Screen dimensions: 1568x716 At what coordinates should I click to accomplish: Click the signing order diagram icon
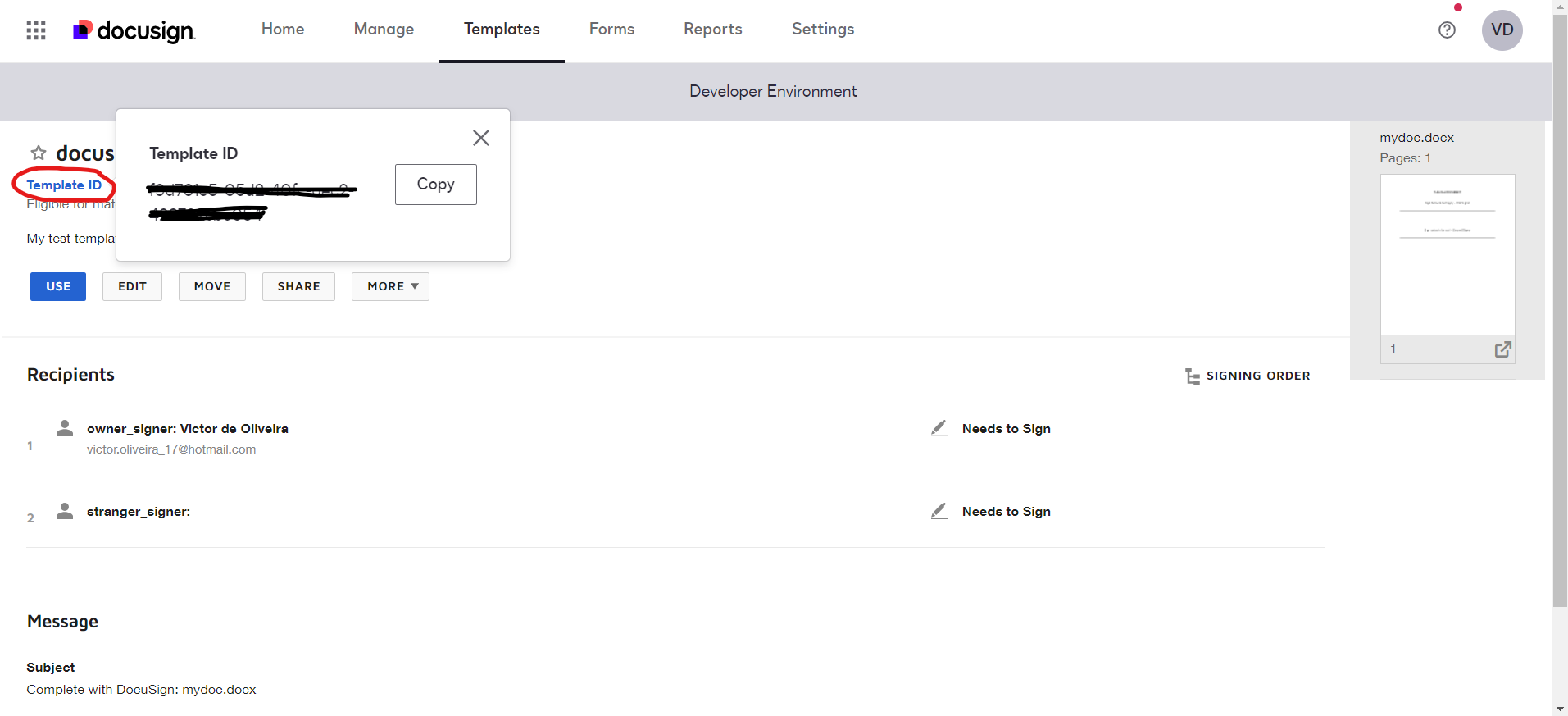tap(1193, 376)
